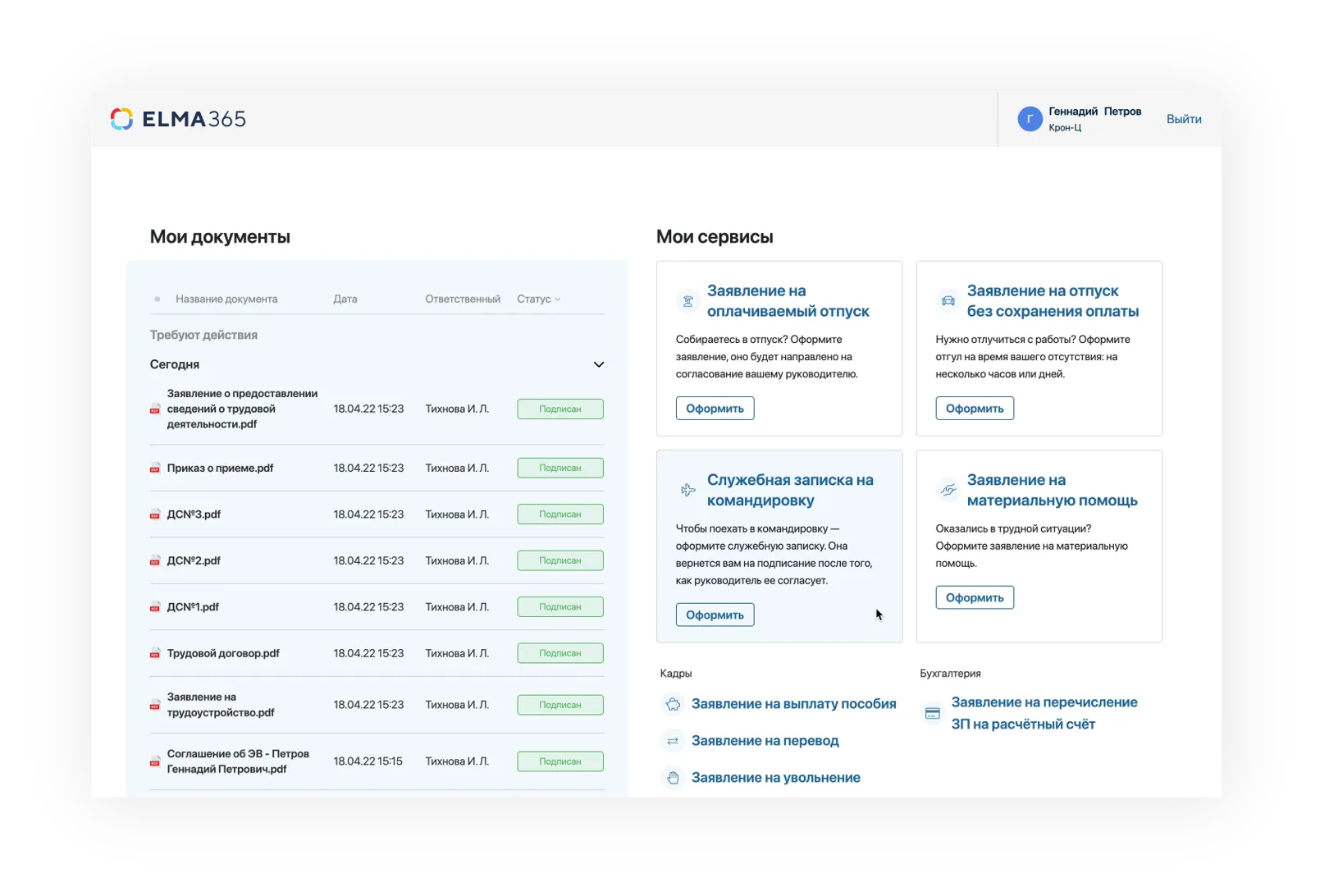
Task: Toggle the select-all dot in the table header
Action: (157, 299)
